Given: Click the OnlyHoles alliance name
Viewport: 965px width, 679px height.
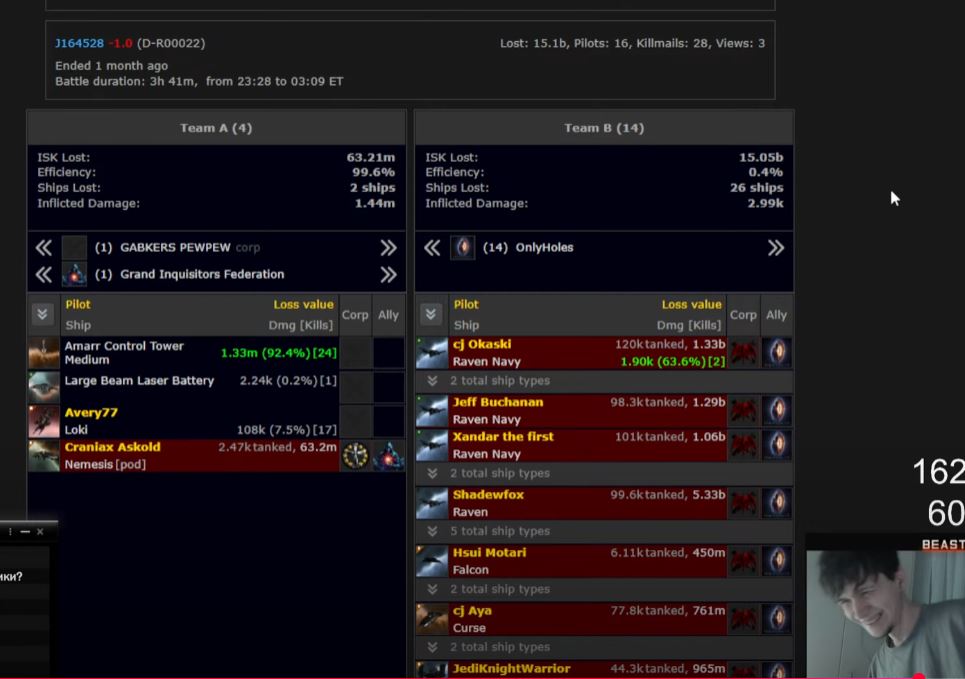Looking at the screenshot, I should click(x=544, y=247).
